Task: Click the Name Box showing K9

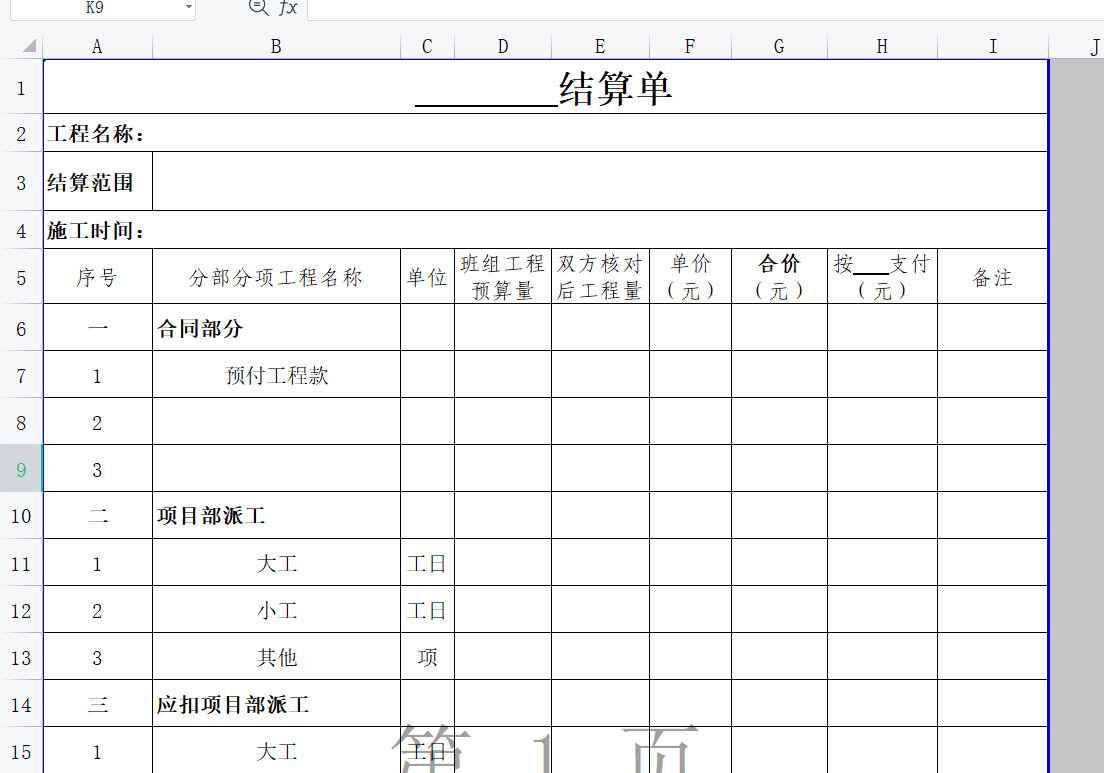Action: pos(95,8)
